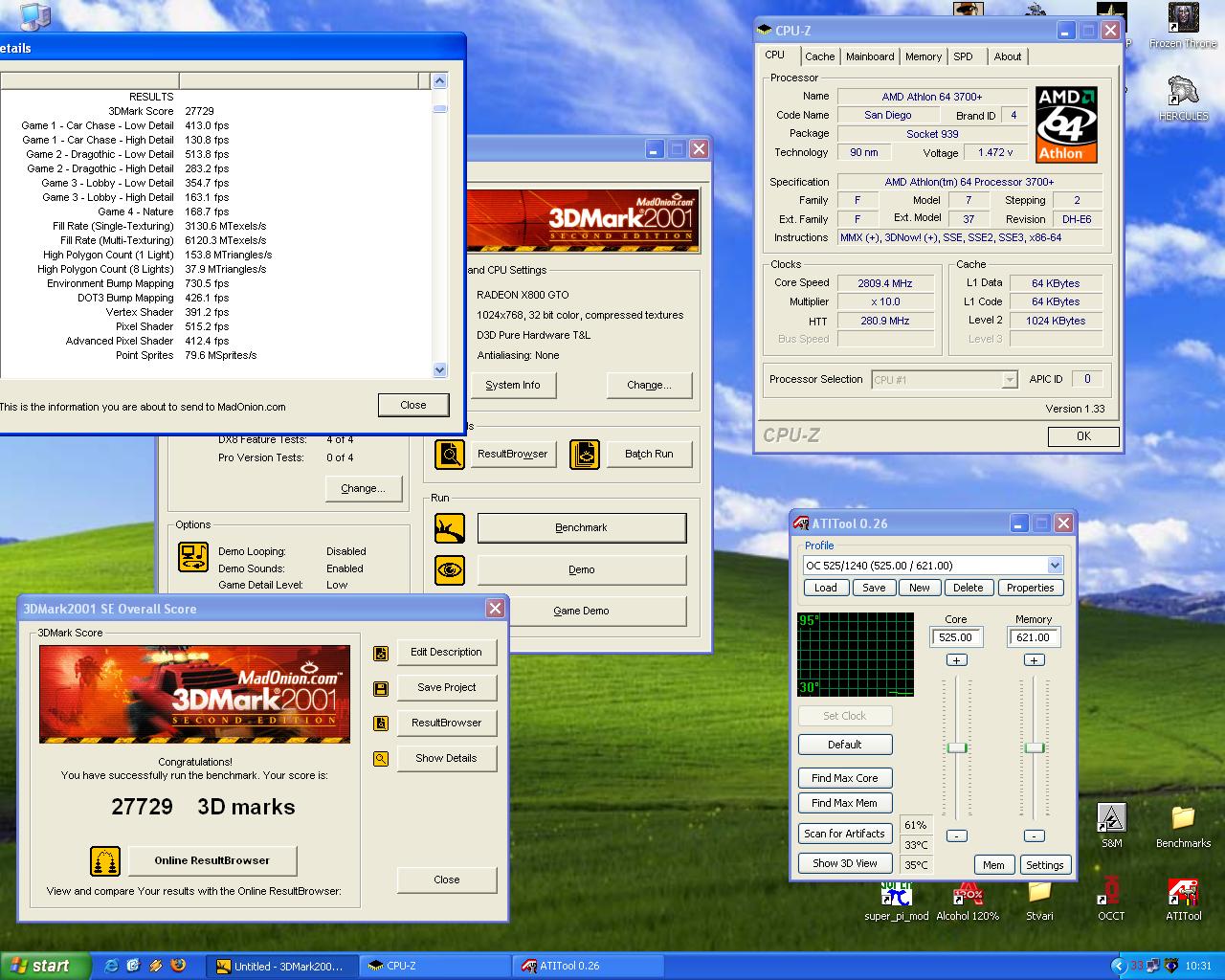The width and height of the screenshot is (1225, 980).
Task: Click Find Max Core in ATITool
Action: [x=845, y=778]
